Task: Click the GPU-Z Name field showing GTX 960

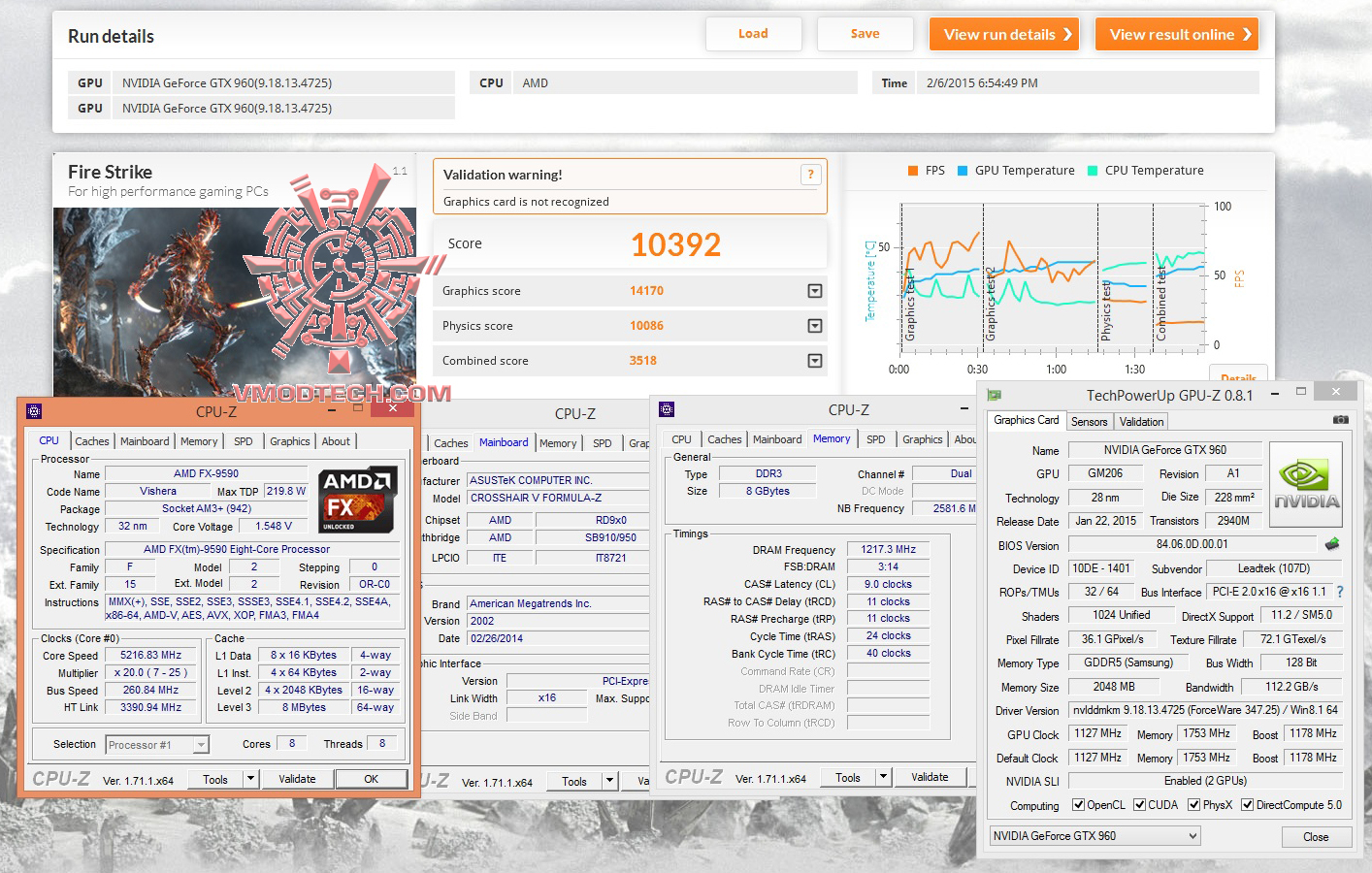Action: [1165, 450]
